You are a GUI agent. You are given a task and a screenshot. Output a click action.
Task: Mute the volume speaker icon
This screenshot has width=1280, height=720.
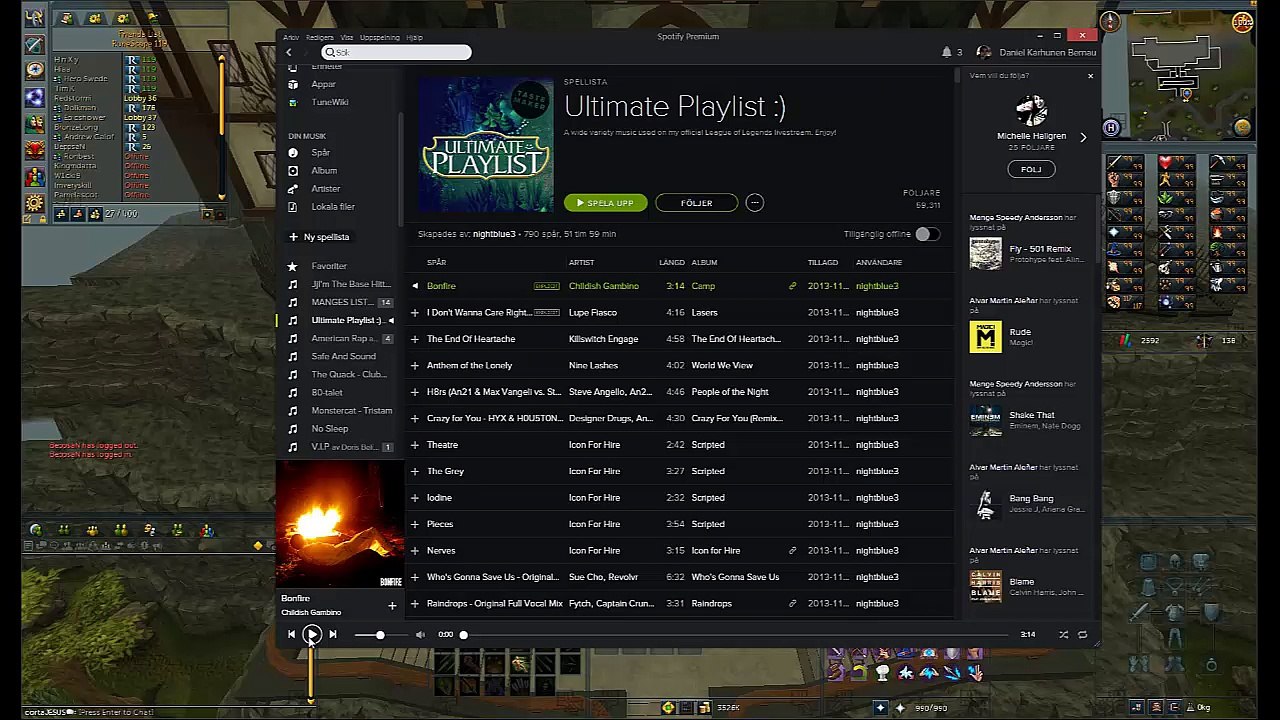[x=420, y=634]
